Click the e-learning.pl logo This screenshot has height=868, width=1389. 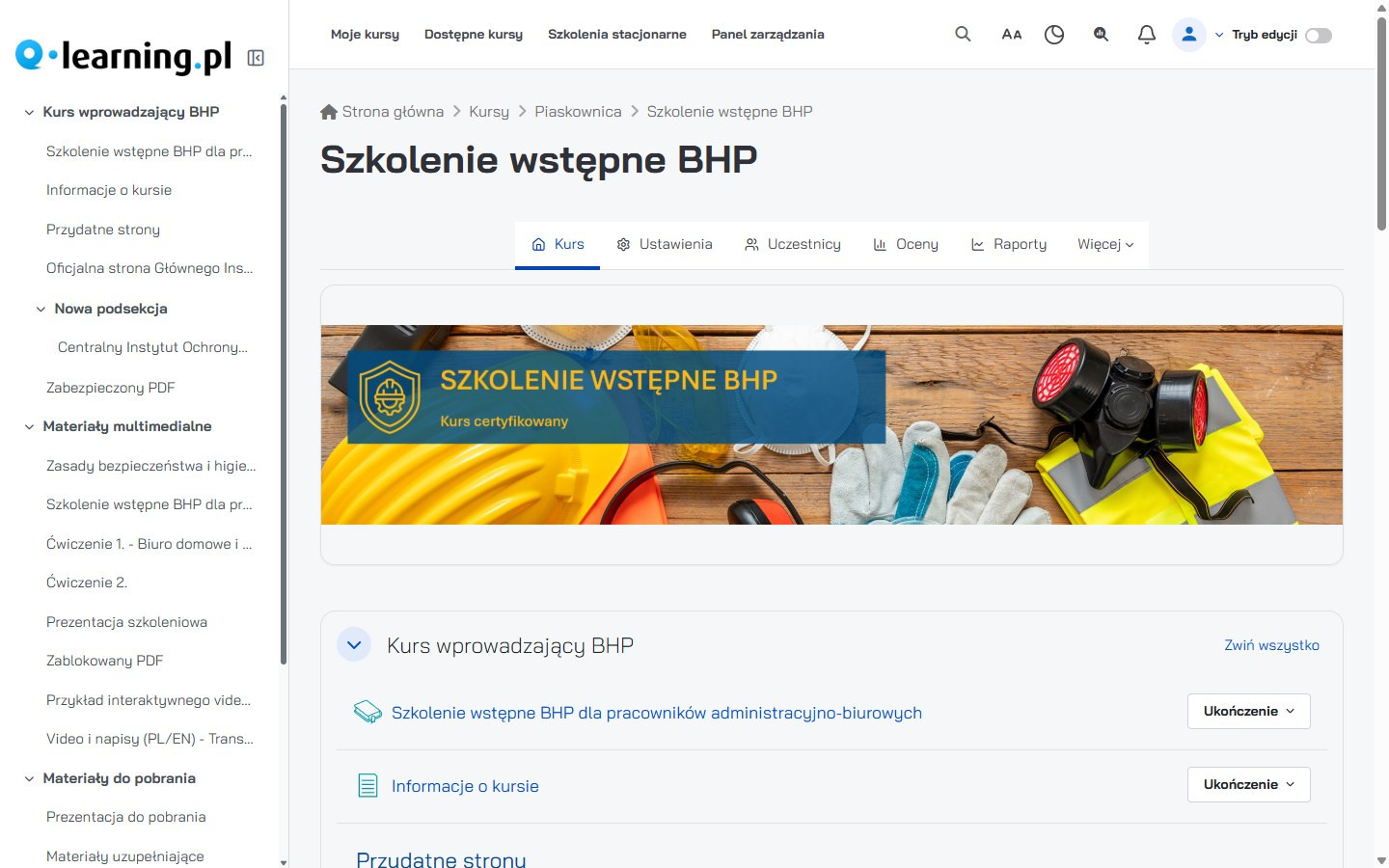pyautogui.click(x=123, y=56)
